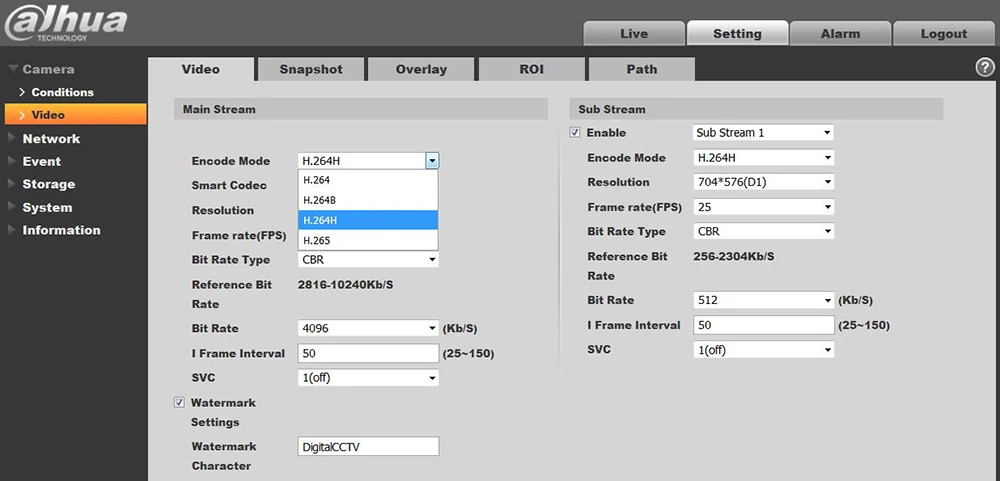Open Sub Stream Frame rate 25 dropdown
The width and height of the screenshot is (1000, 481).
(763, 207)
